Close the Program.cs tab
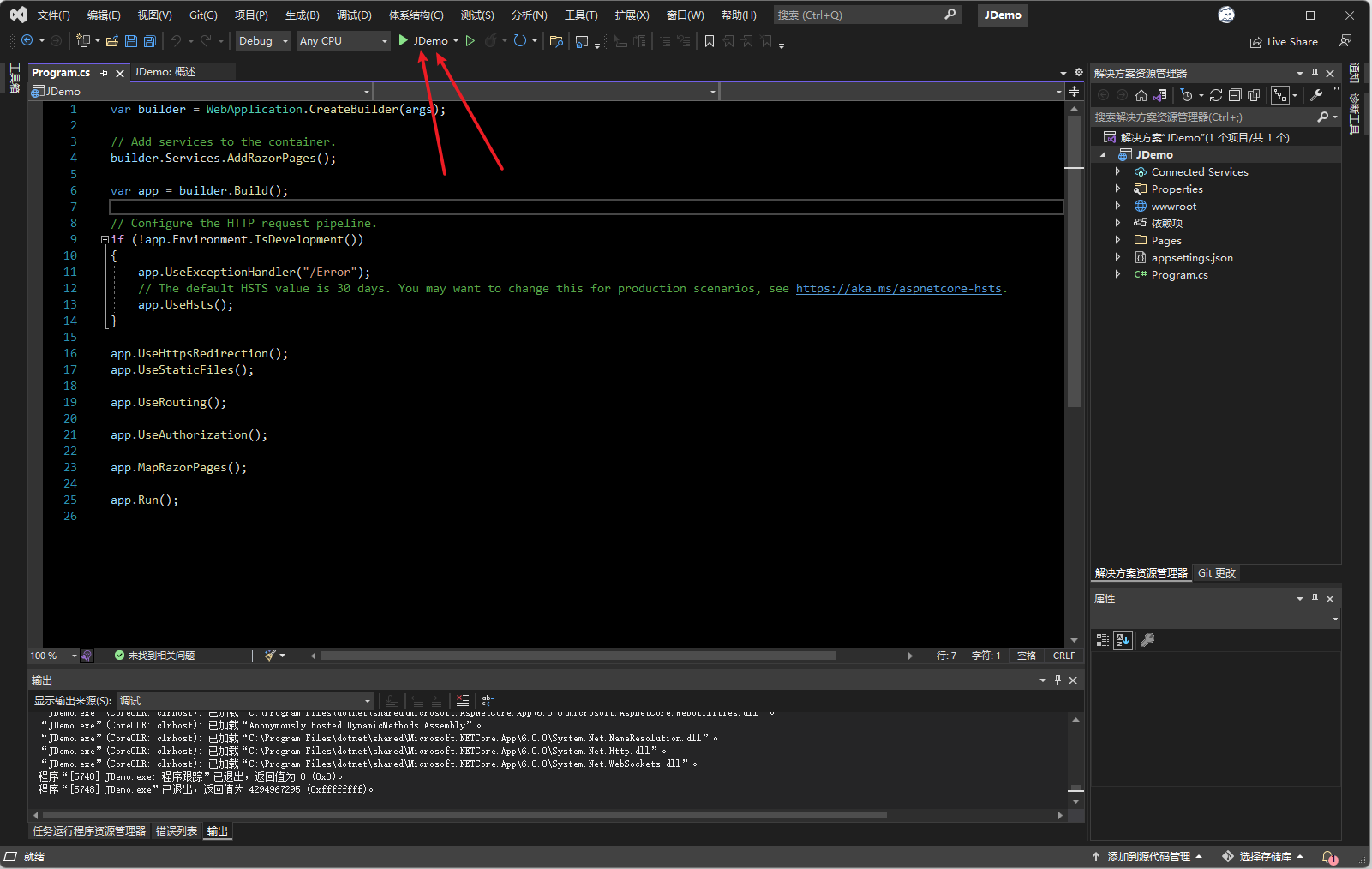1372x869 pixels. click(x=120, y=73)
